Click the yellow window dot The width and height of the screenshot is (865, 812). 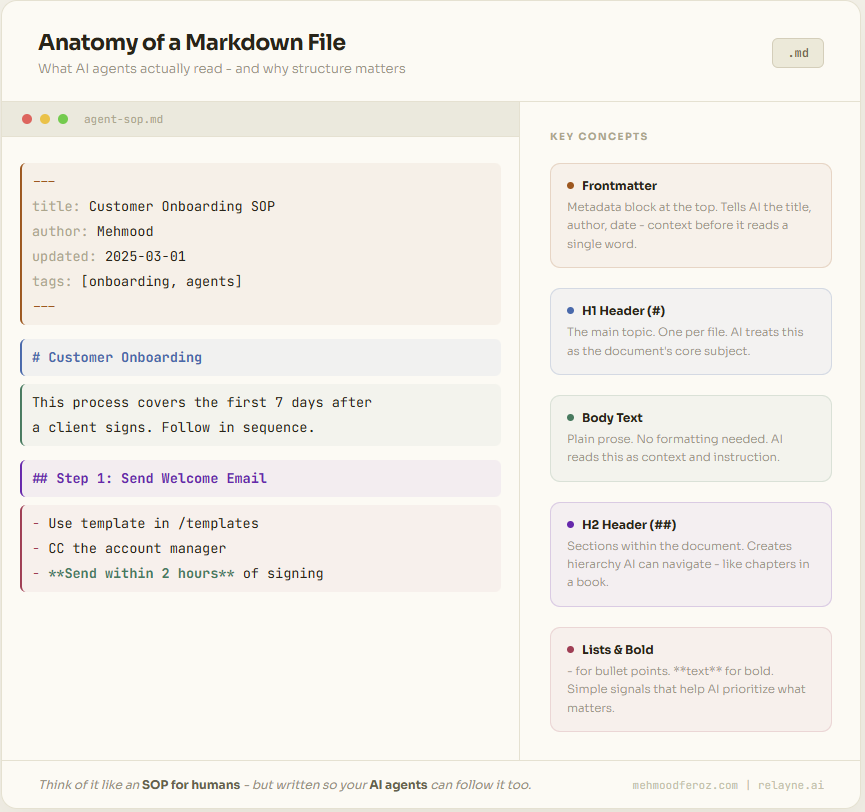[45, 119]
